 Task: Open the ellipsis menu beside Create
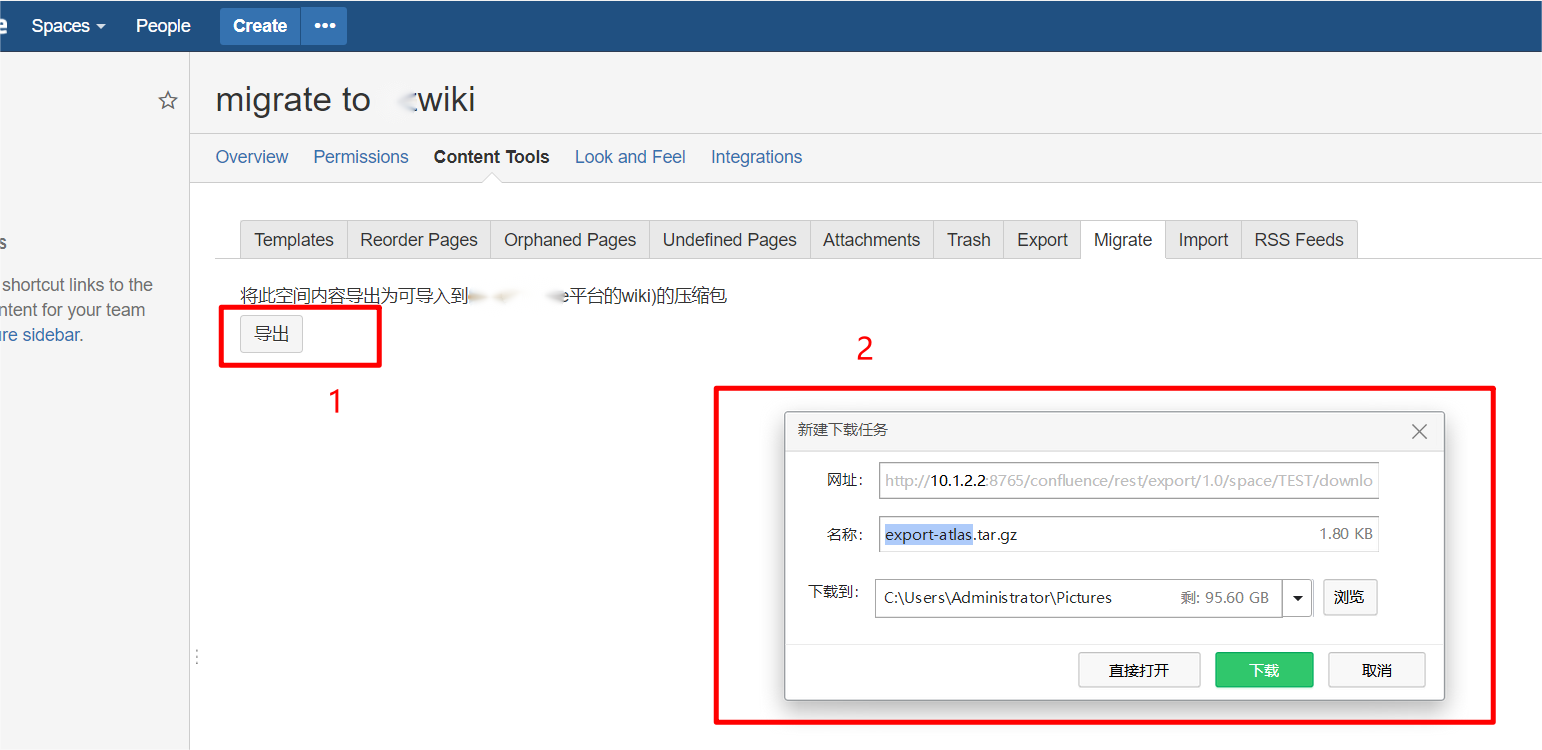pyautogui.click(x=324, y=26)
